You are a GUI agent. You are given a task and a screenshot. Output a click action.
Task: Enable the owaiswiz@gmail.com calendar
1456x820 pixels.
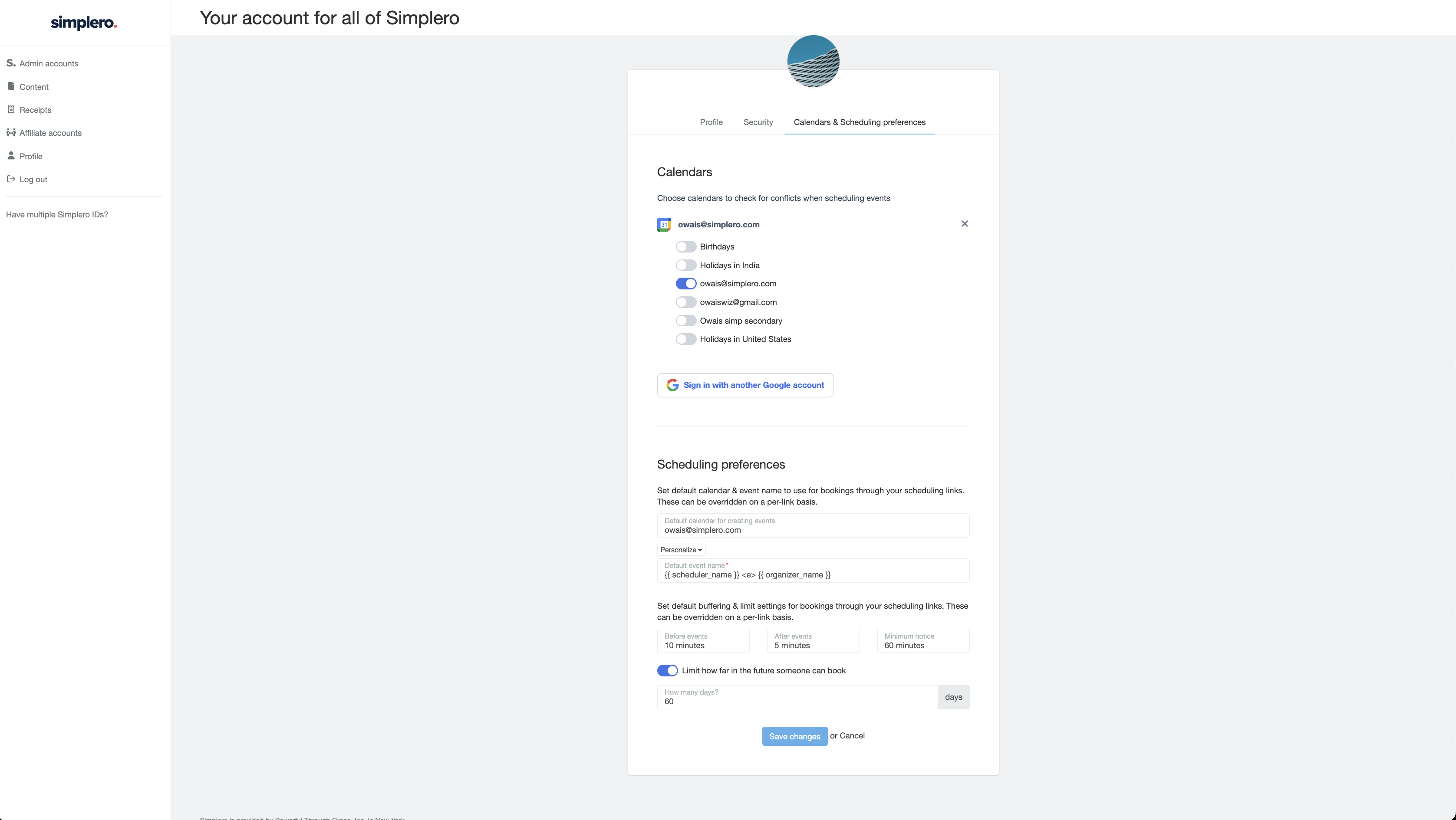[x=685, y=302]
